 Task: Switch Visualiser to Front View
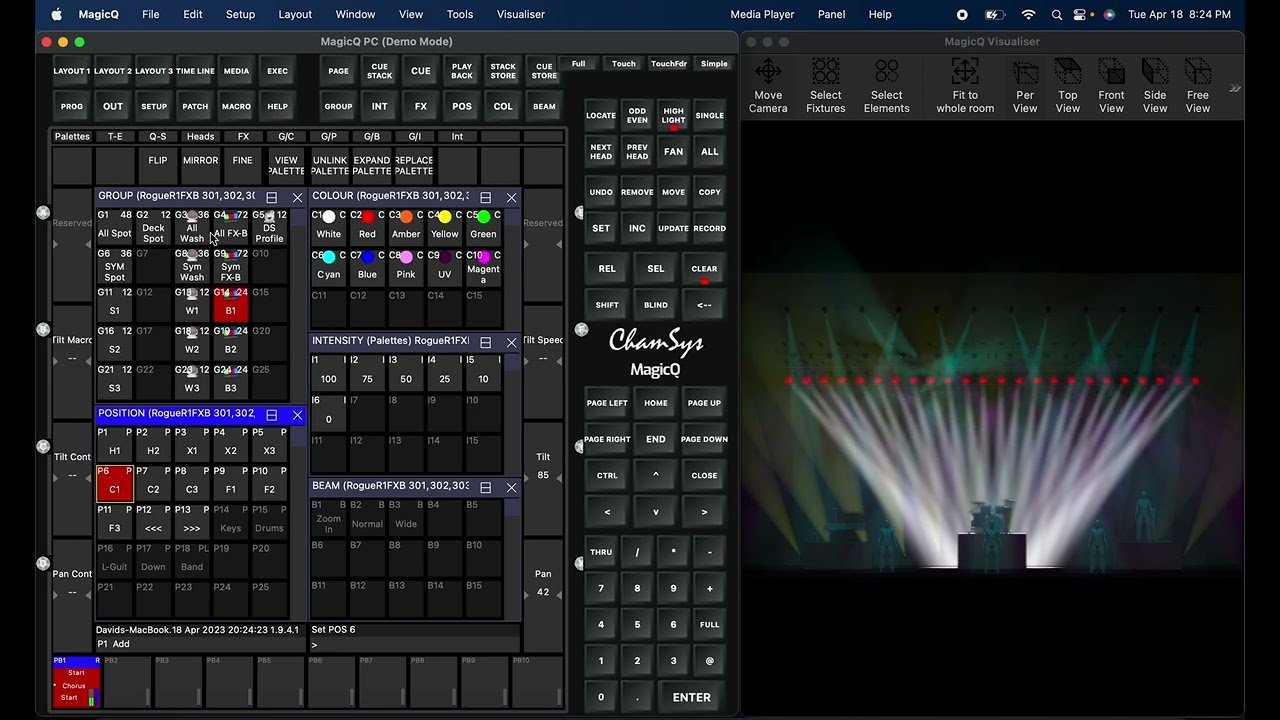[1111, 86]
